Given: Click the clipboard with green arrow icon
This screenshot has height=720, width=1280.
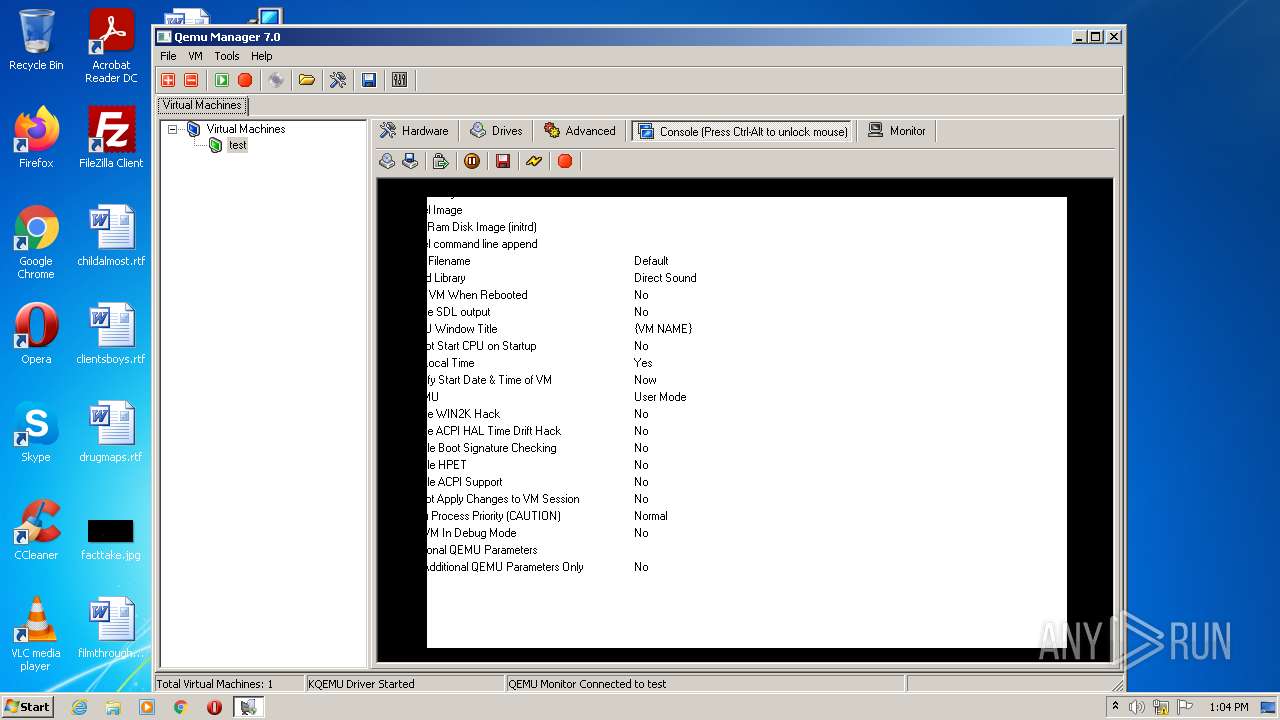Looking at the screenshot, I should (440, 161).
